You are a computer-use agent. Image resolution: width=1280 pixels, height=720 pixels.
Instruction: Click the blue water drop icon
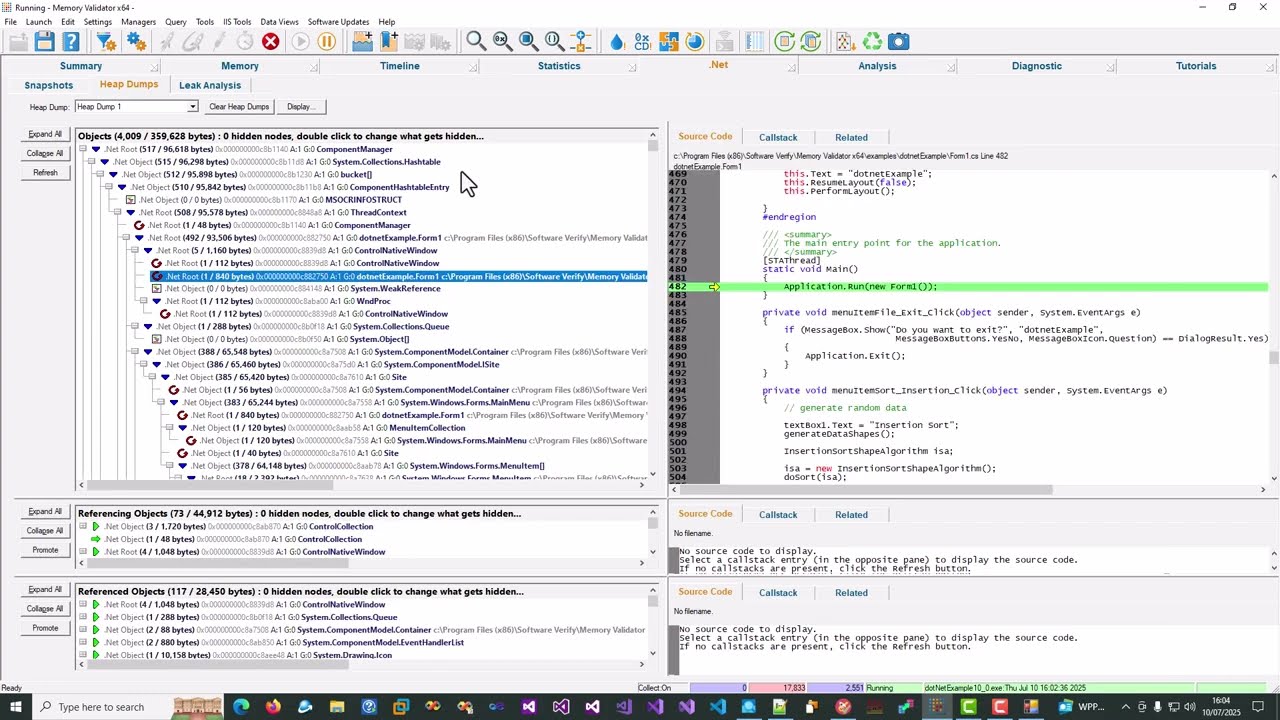click(616, 41)
